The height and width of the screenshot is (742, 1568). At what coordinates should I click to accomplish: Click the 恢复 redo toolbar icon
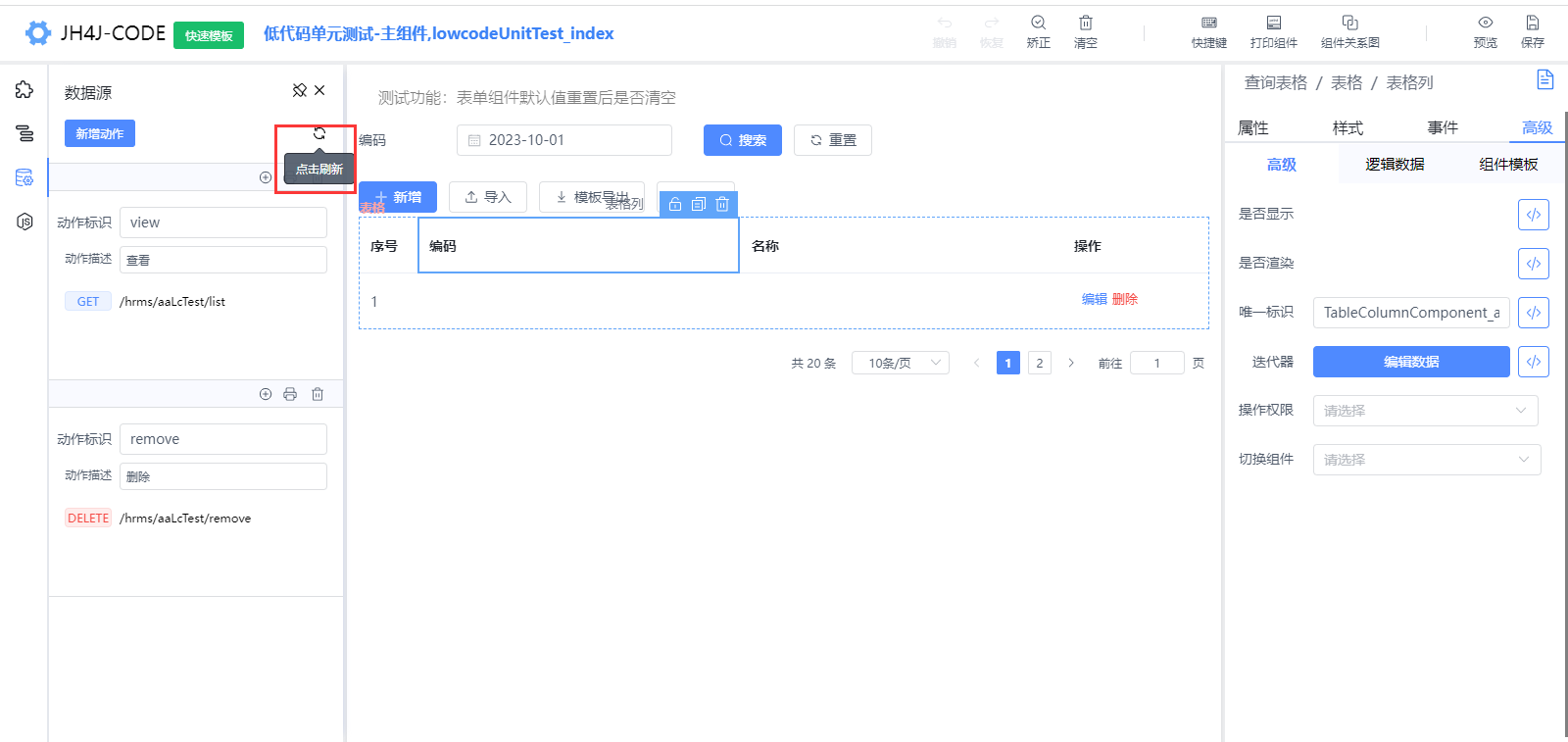coord(992,32)
